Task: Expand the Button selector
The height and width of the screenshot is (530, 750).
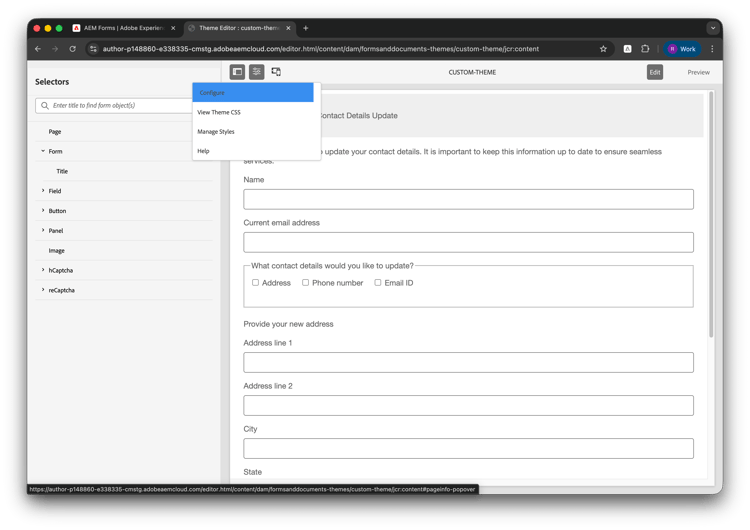Action: pos(43,210)
